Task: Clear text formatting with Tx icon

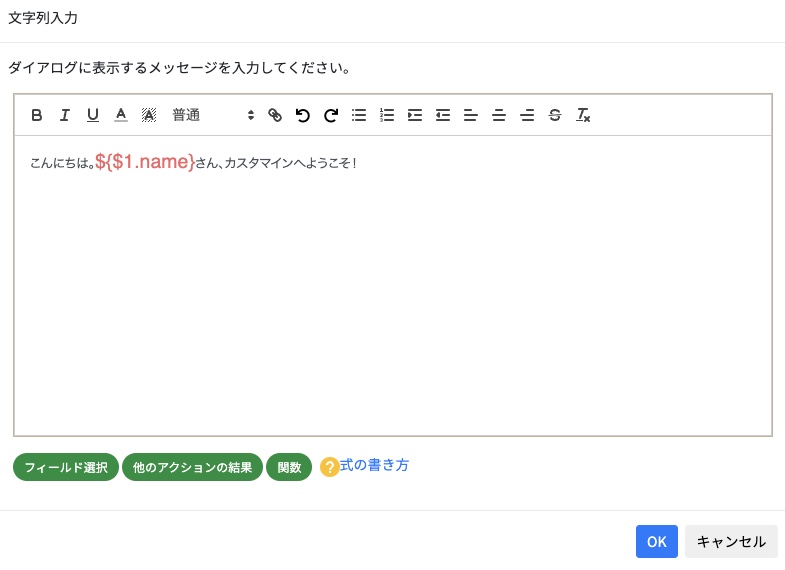Action: (583, 115)
